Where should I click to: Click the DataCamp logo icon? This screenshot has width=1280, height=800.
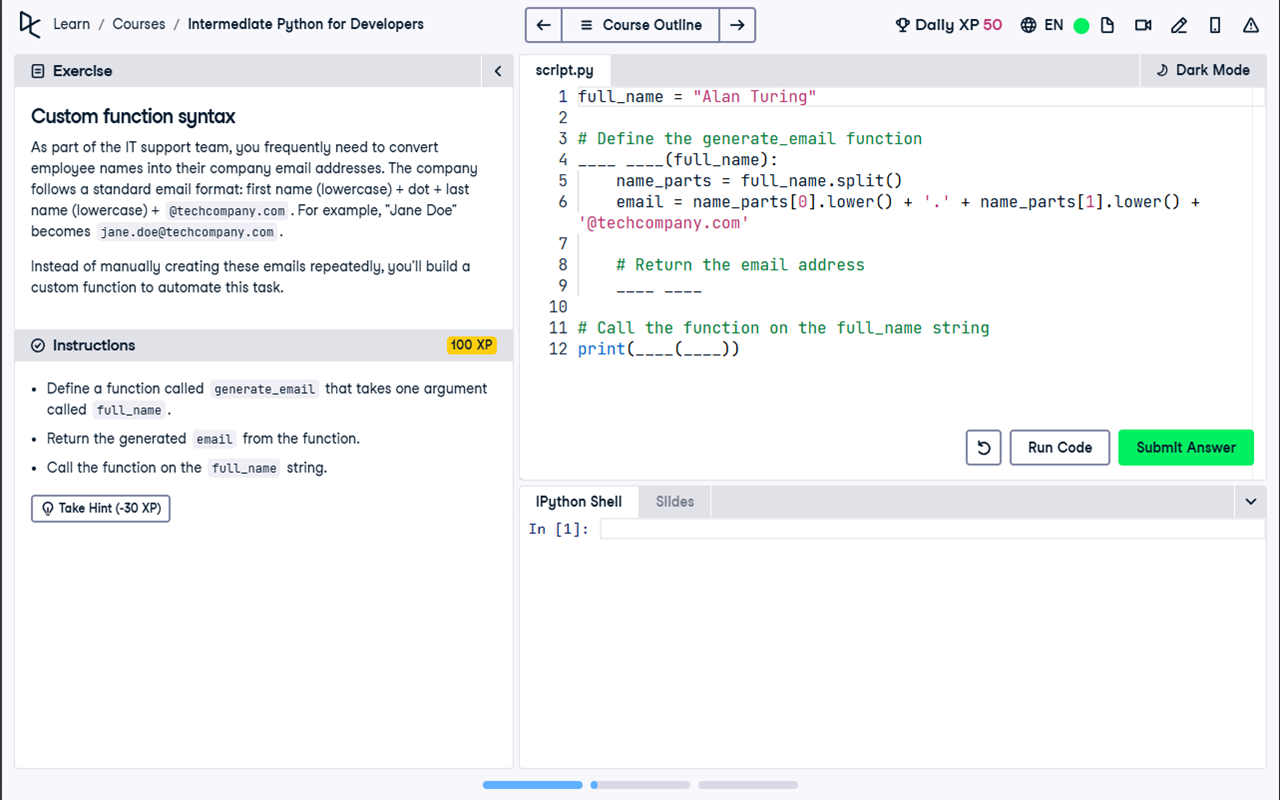tap(30, 25)
